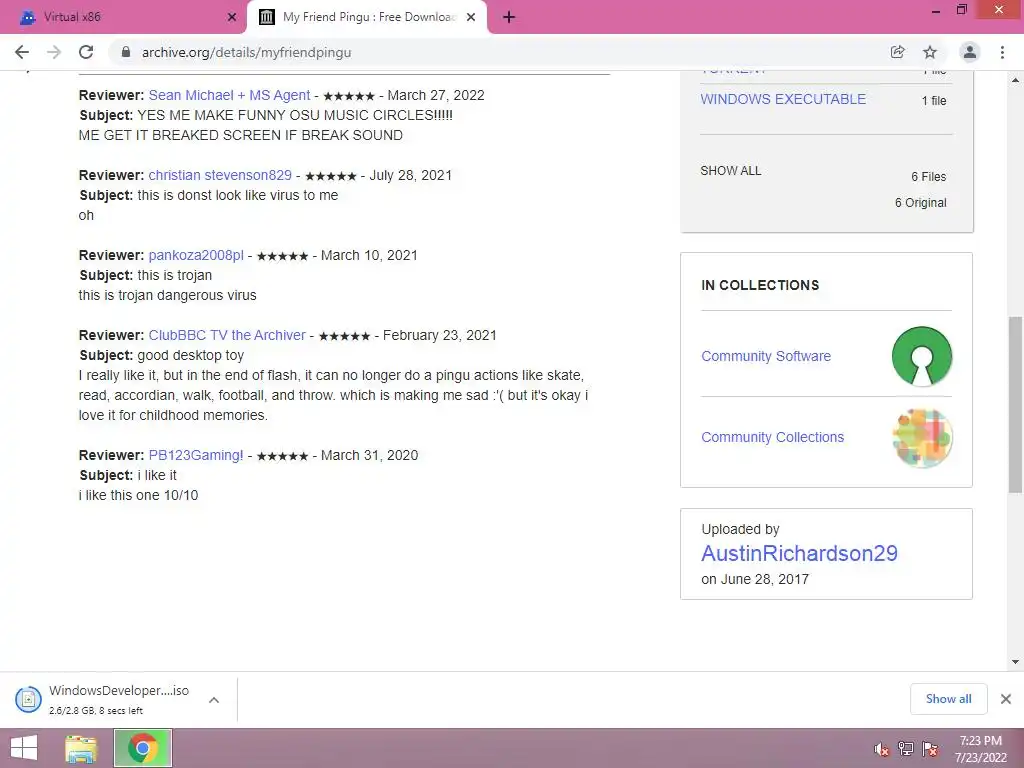Click text "this is trojan dangerous virus"
The width and height of the screenshot is (1024, 768).
pyautogui.click(x=167, y=295)
